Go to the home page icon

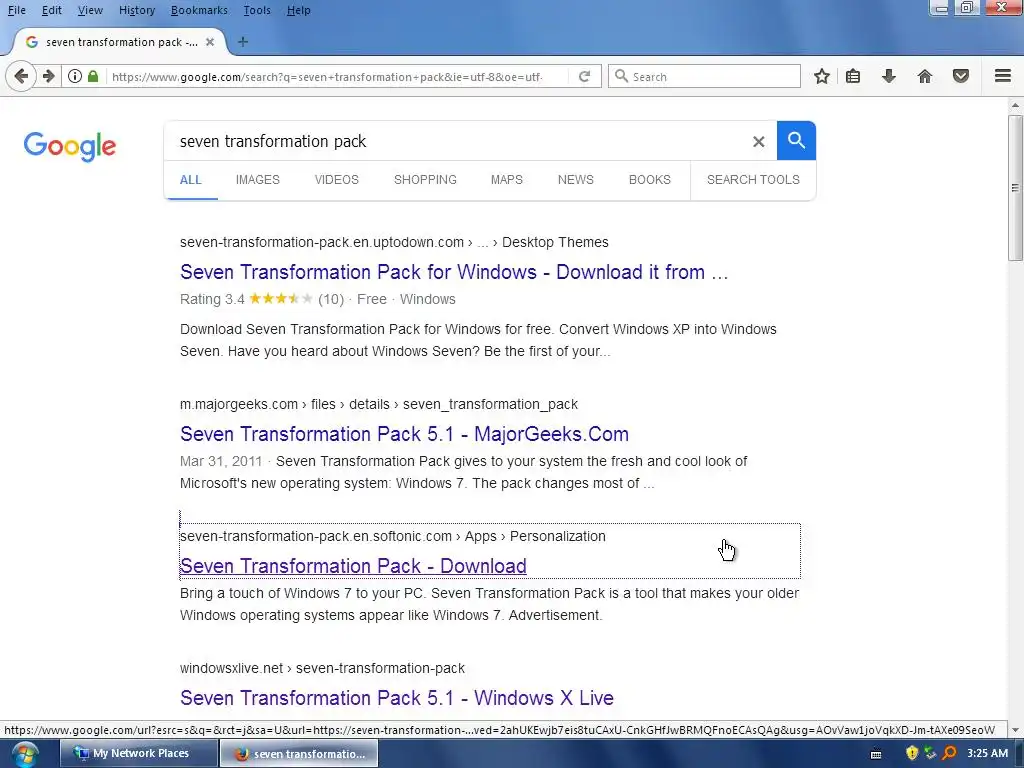(925, 76)
